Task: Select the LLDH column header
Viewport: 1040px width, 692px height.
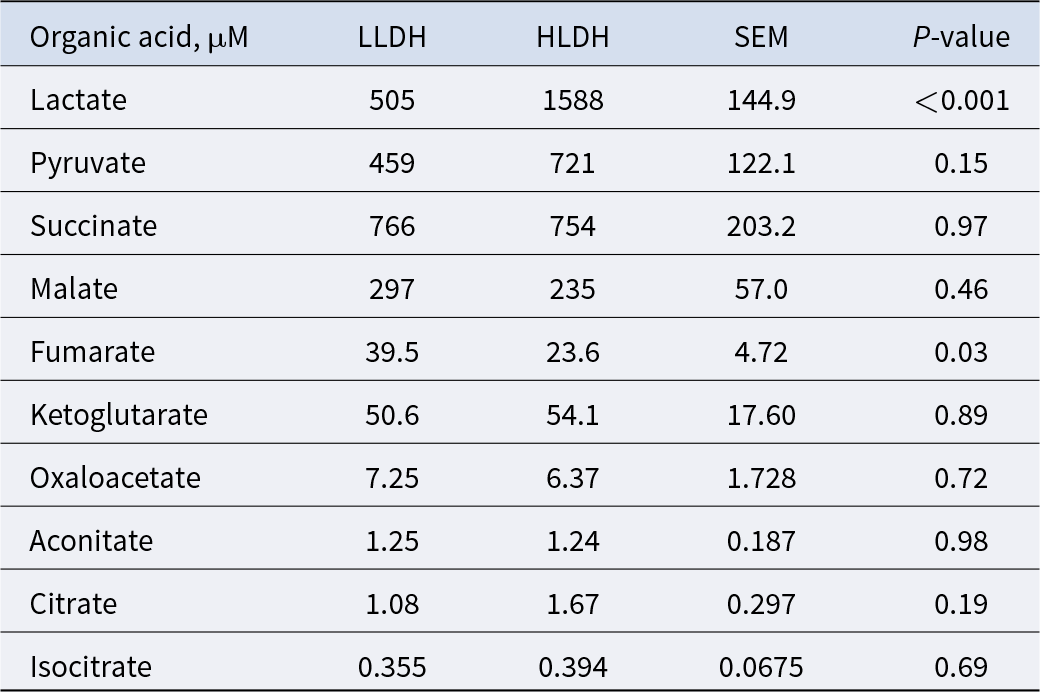Action: (x=392, y=37)
